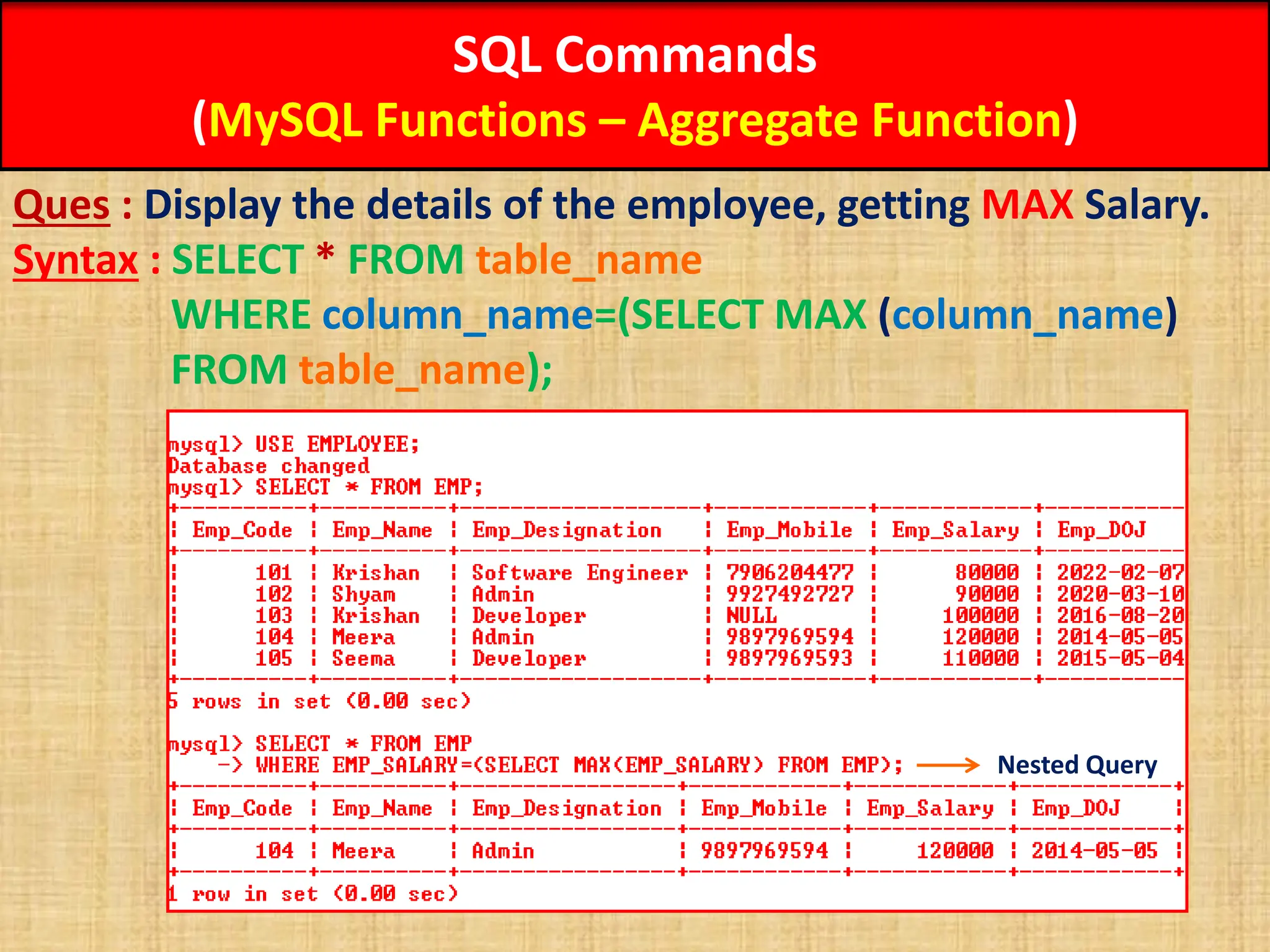
Task: Click the 'NULL' mobile value
Action: 752,615
